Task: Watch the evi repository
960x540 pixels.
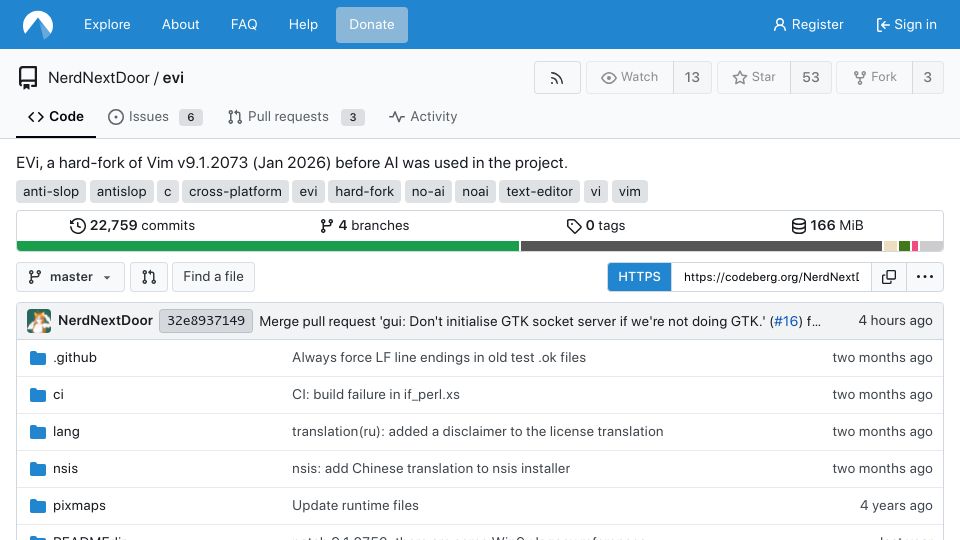Action: [630, 78]
